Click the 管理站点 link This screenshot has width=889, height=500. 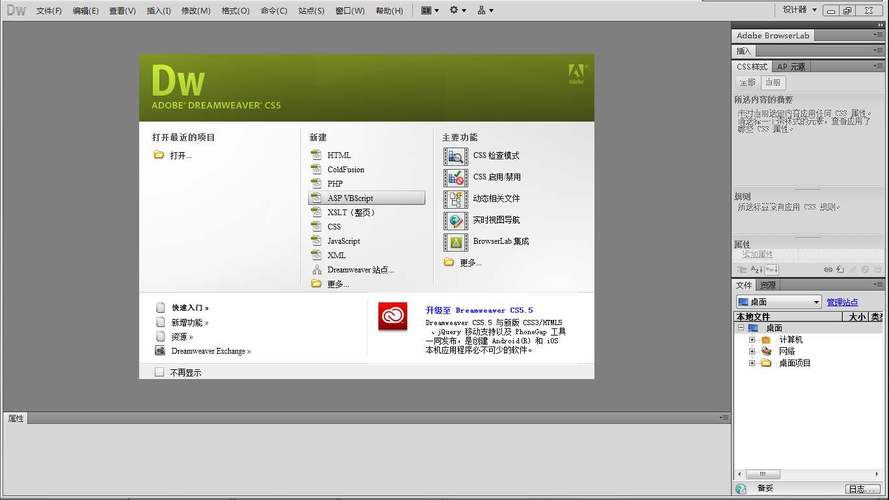(x=842, y=302)
